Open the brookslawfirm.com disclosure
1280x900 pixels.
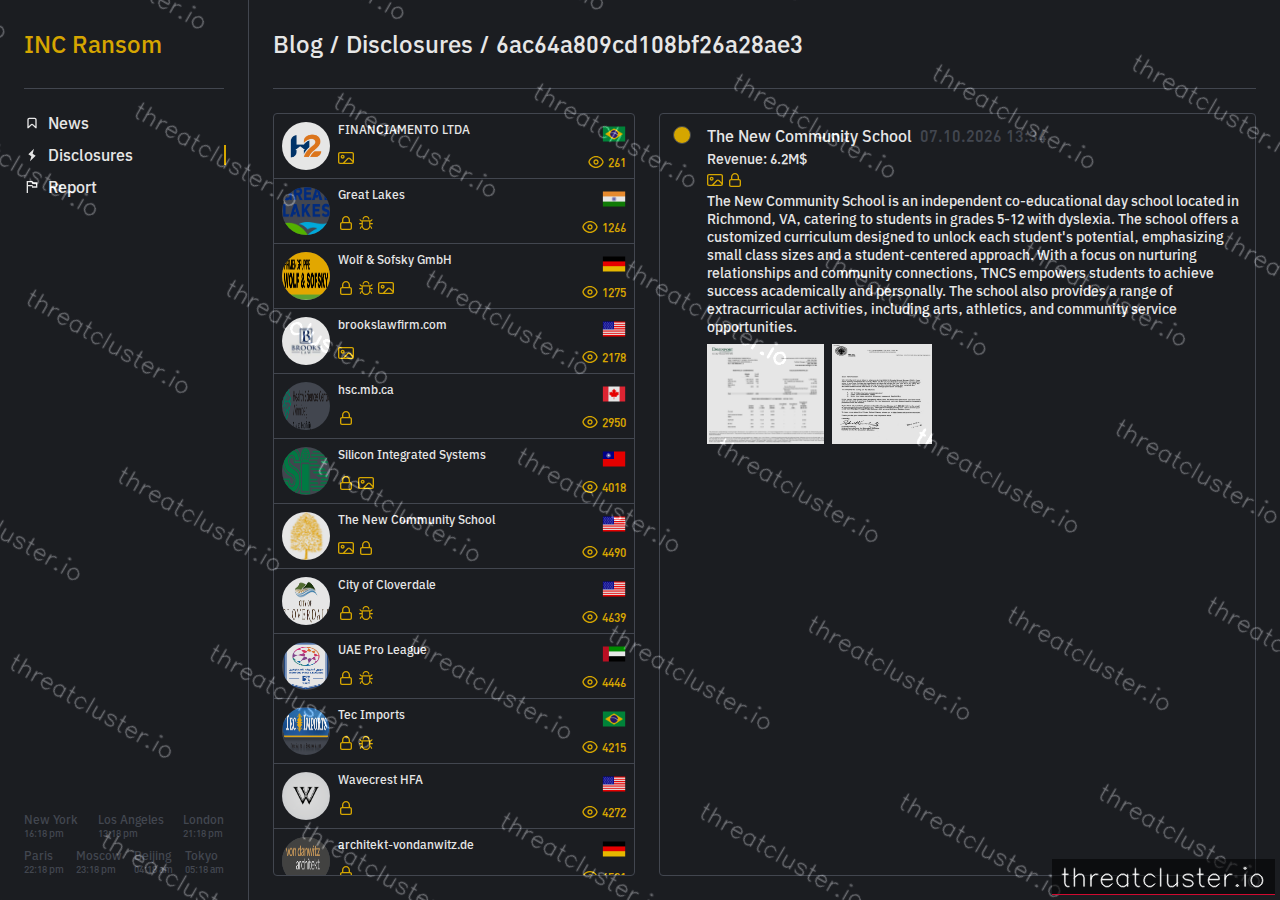tap(454, 341)
